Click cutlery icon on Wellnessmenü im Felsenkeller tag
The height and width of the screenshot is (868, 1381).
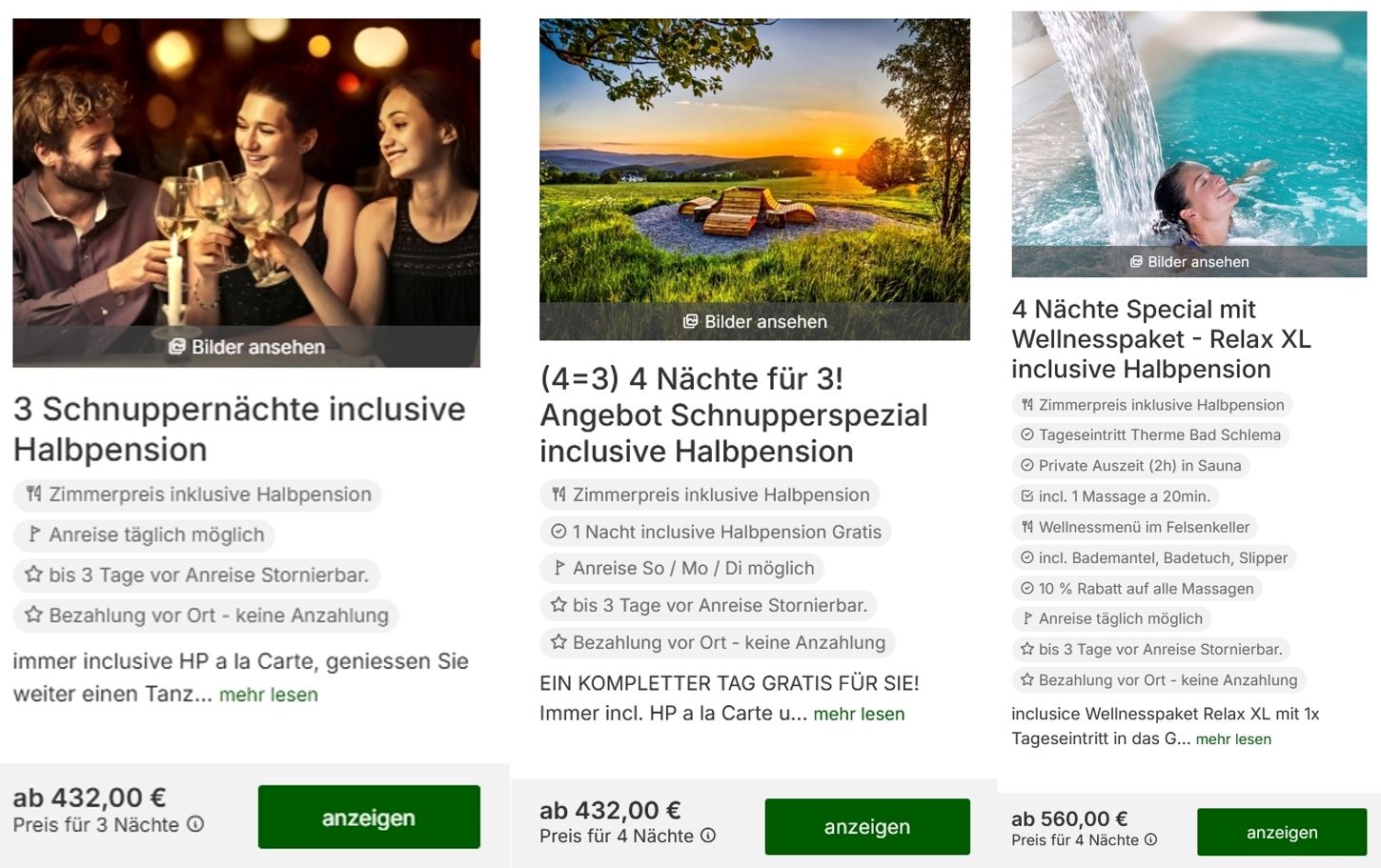pyautogui.click(x=1027, y=527)
